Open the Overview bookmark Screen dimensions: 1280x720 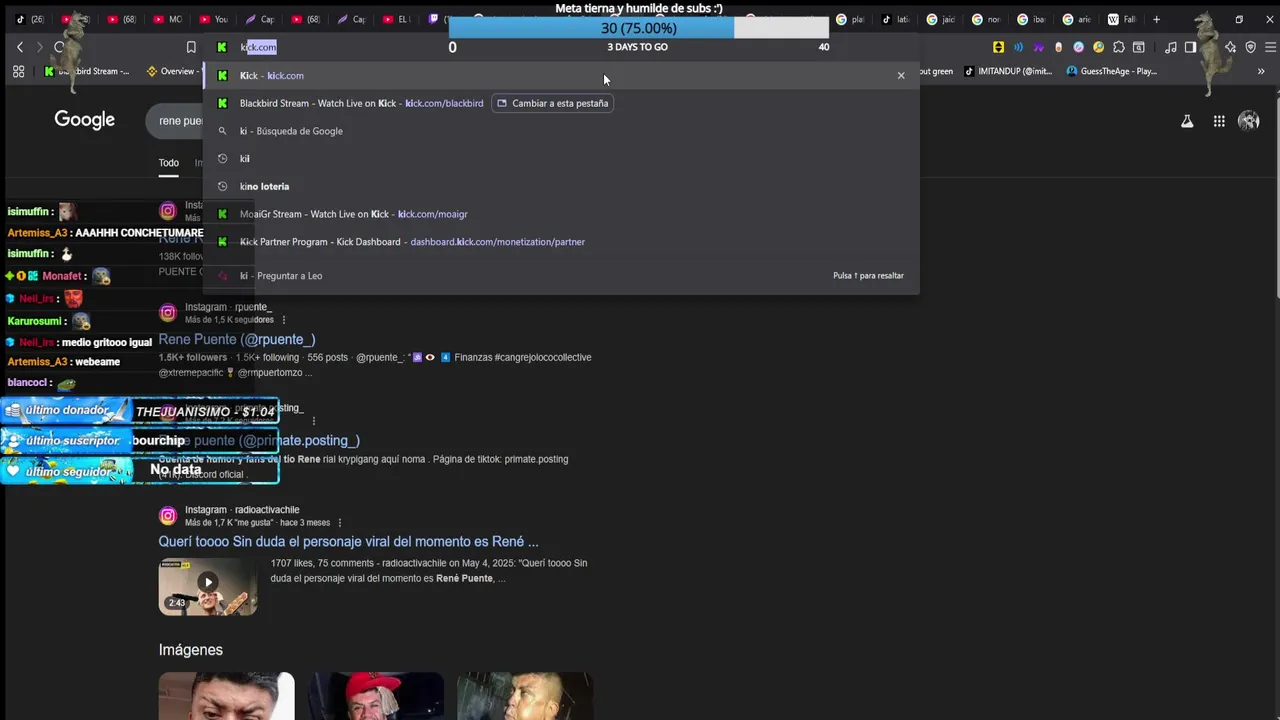[172, 71]
